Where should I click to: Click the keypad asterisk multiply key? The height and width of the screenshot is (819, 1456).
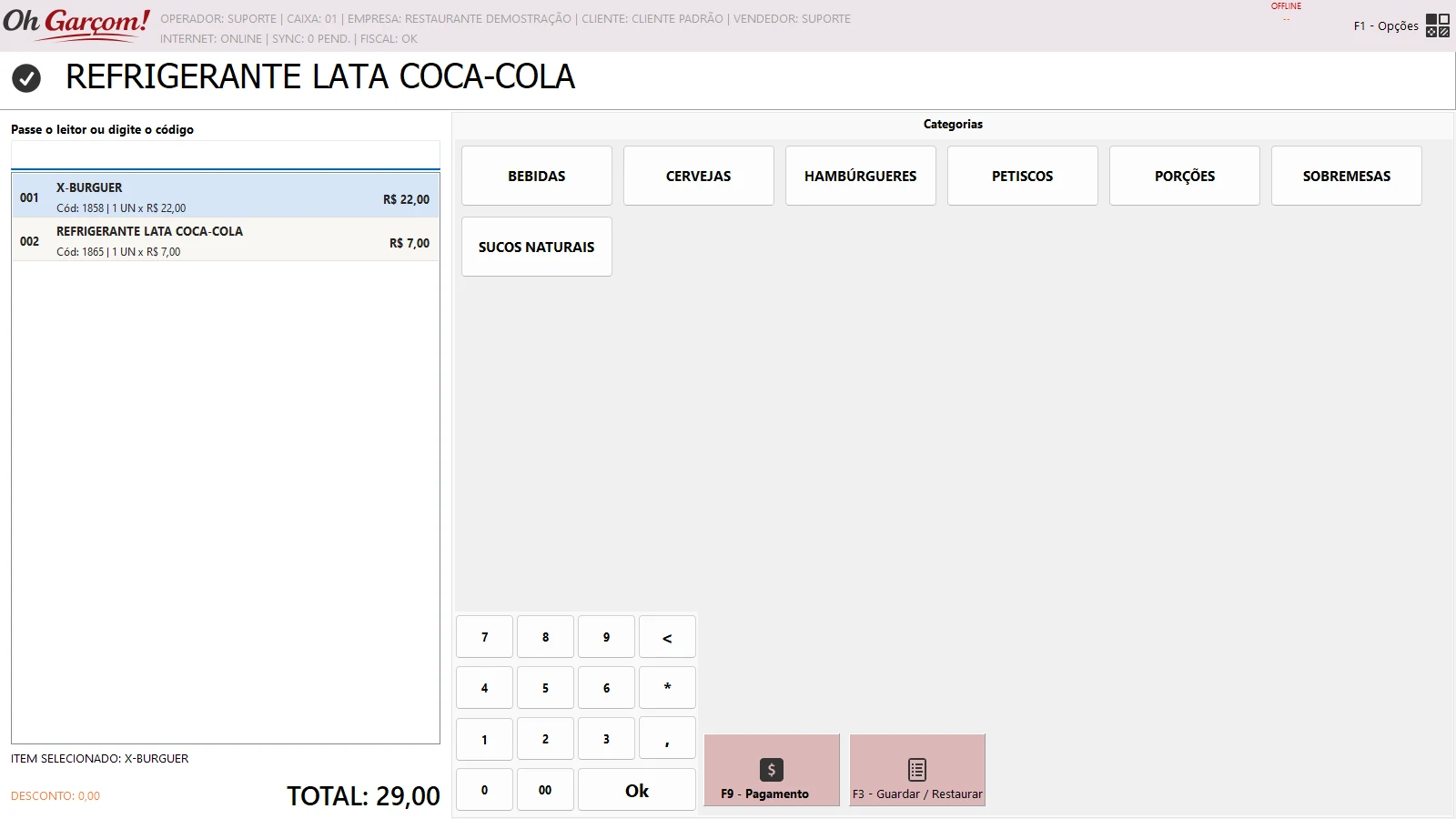pyautogui.click(x=667, y=688)
